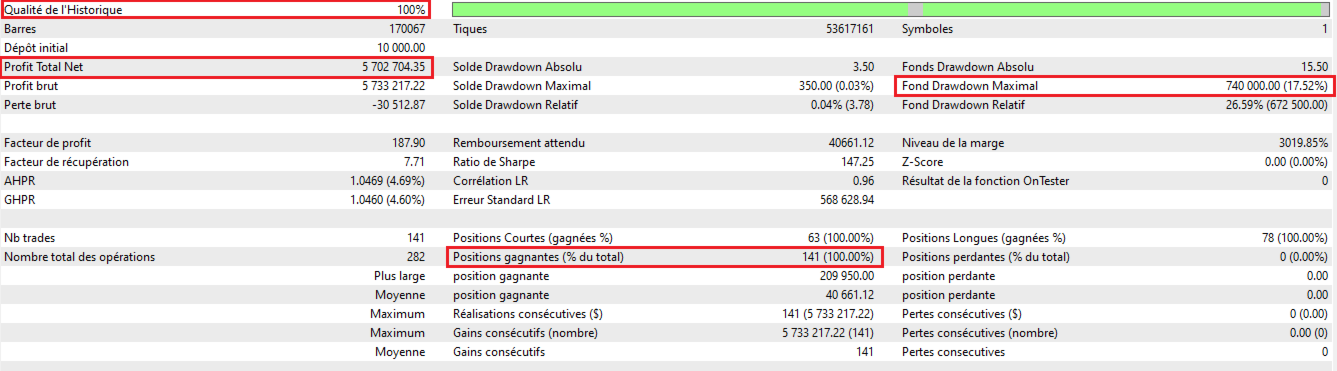This screenshot has height=371, width=1337.
Task: Select the 'Perte brut' label
Action: [x=31, y=105]
